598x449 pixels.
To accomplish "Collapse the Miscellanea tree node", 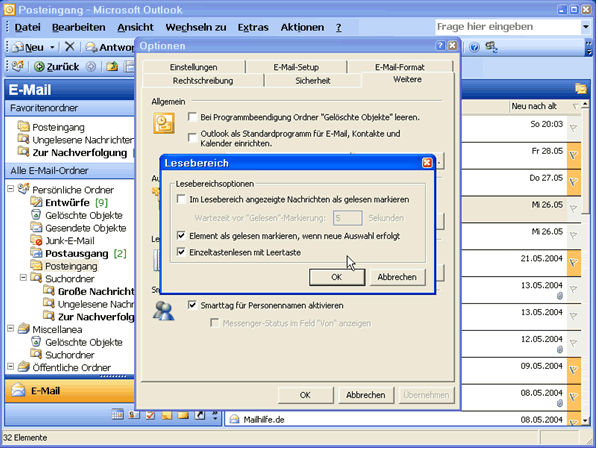I will point(11,328).
